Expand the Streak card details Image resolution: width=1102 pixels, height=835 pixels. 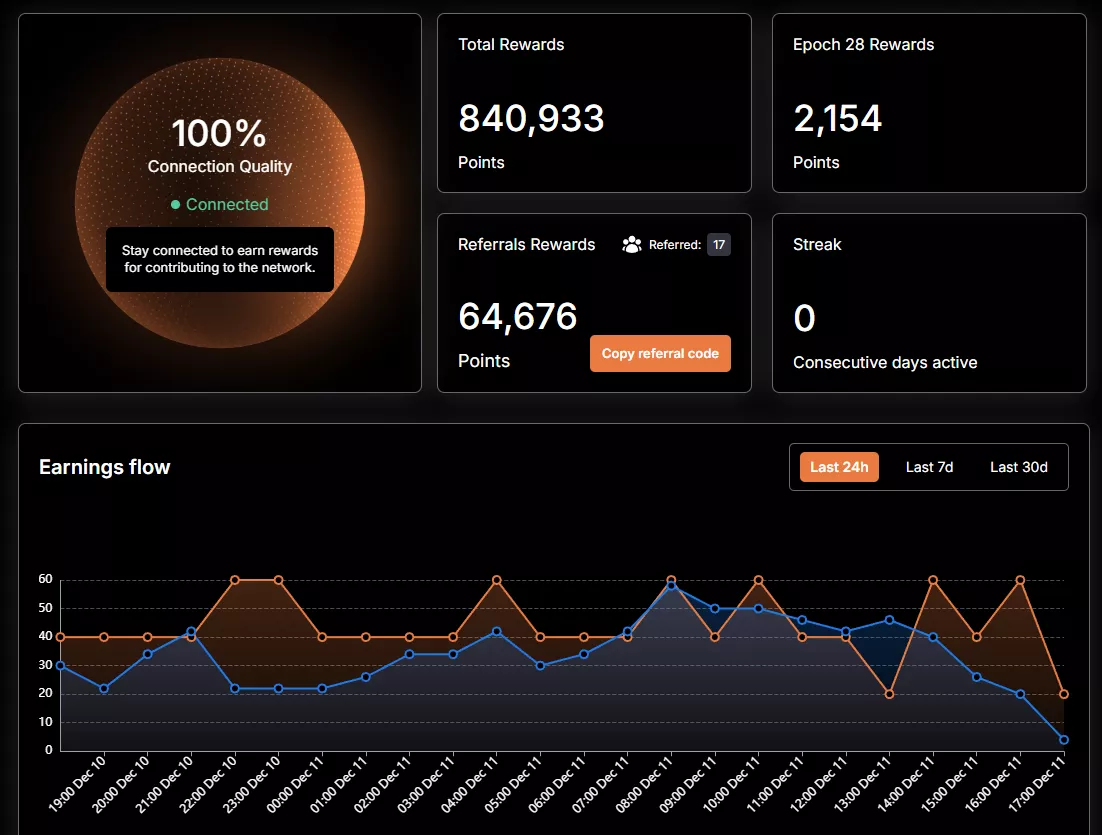pyautogui.click(x=928, y=302)
